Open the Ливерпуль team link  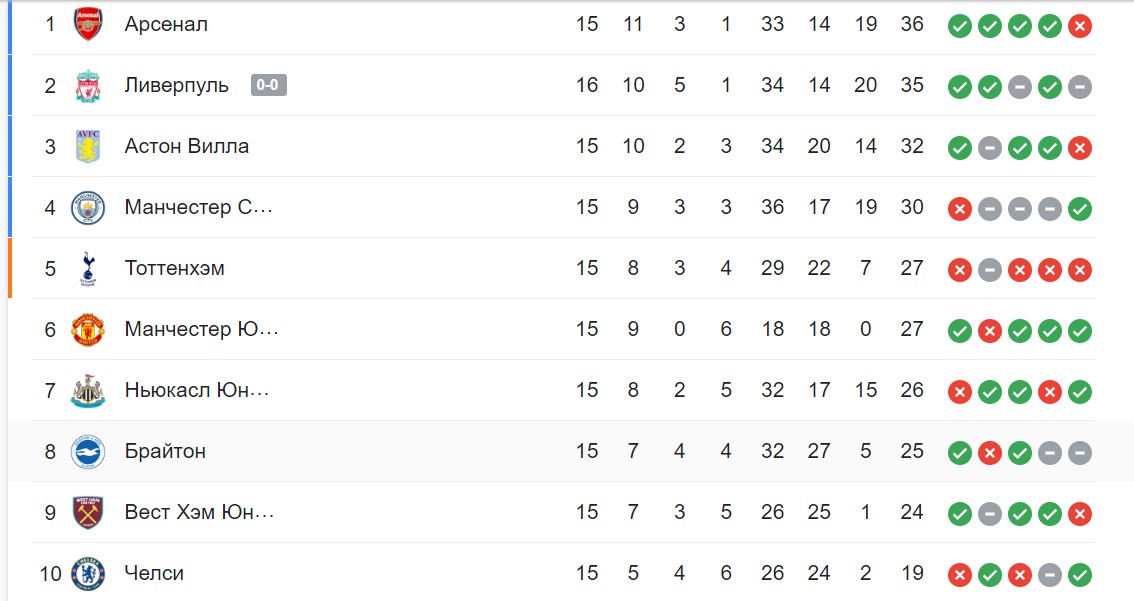coord(176,85)
